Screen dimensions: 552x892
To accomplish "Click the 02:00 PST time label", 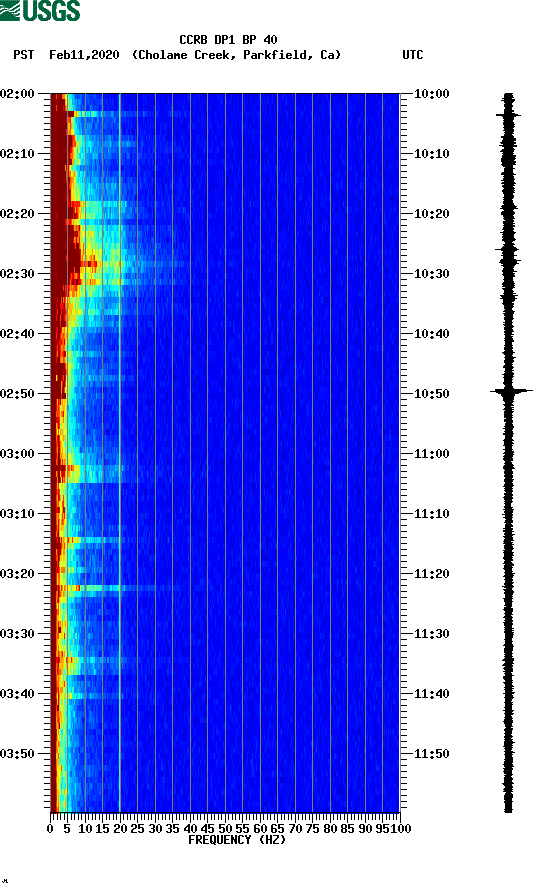I will click(18, 94).
